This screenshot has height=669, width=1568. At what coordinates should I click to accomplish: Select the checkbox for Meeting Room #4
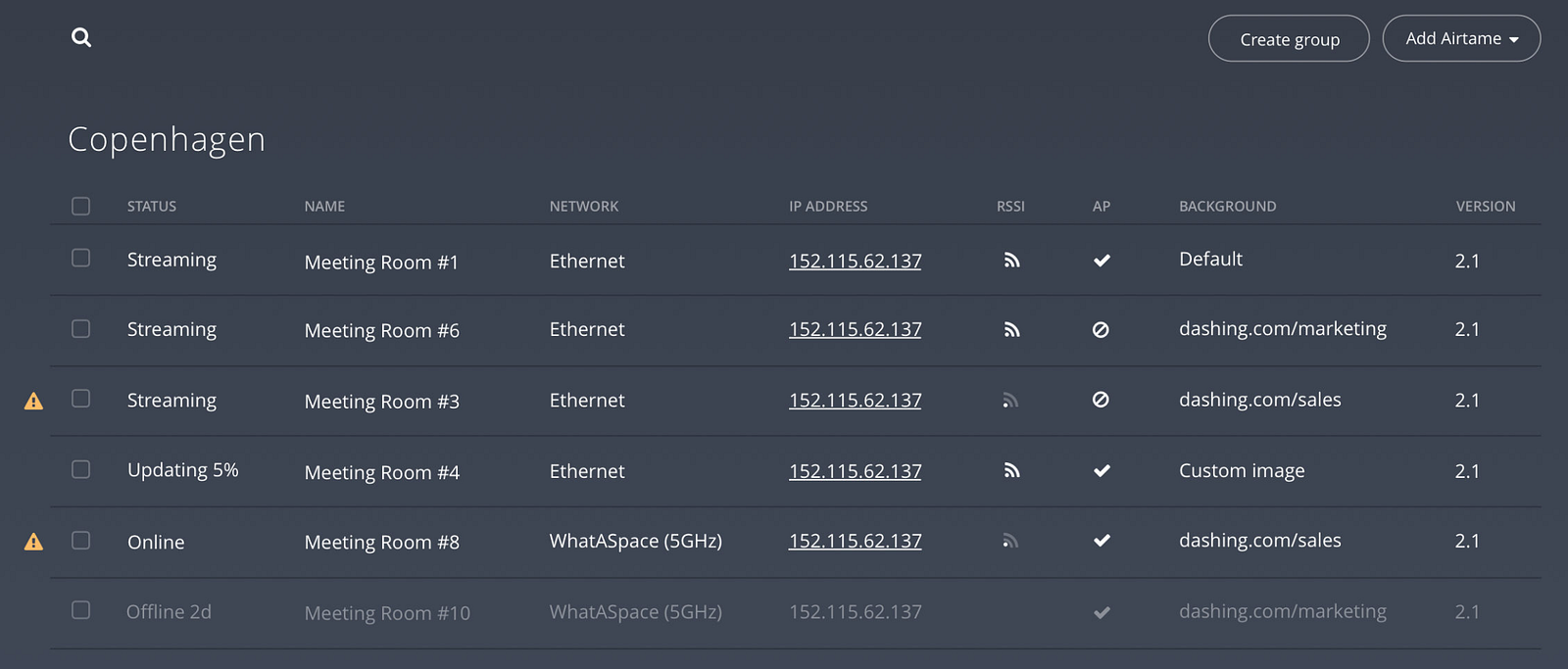pos(80,469)
